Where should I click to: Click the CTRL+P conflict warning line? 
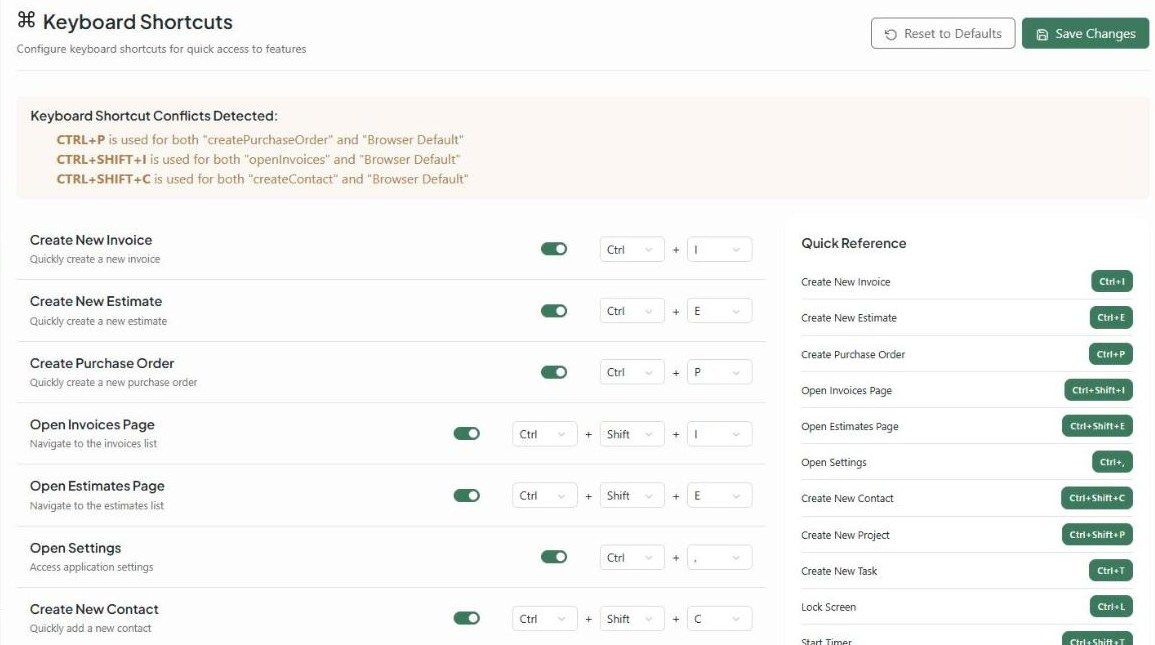pyautogui.click(x=260, y=140)
